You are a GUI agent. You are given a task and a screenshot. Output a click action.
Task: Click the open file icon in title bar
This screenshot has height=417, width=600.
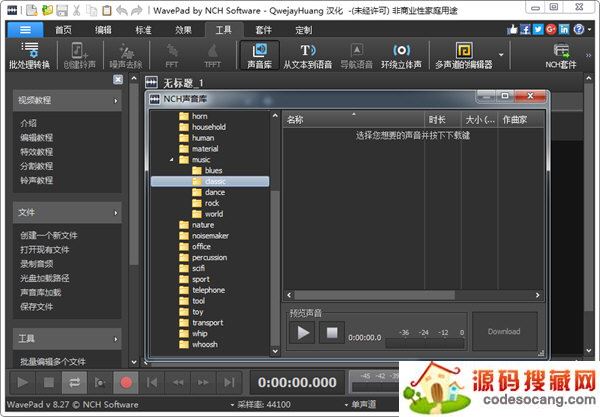[x=47, y=10]
